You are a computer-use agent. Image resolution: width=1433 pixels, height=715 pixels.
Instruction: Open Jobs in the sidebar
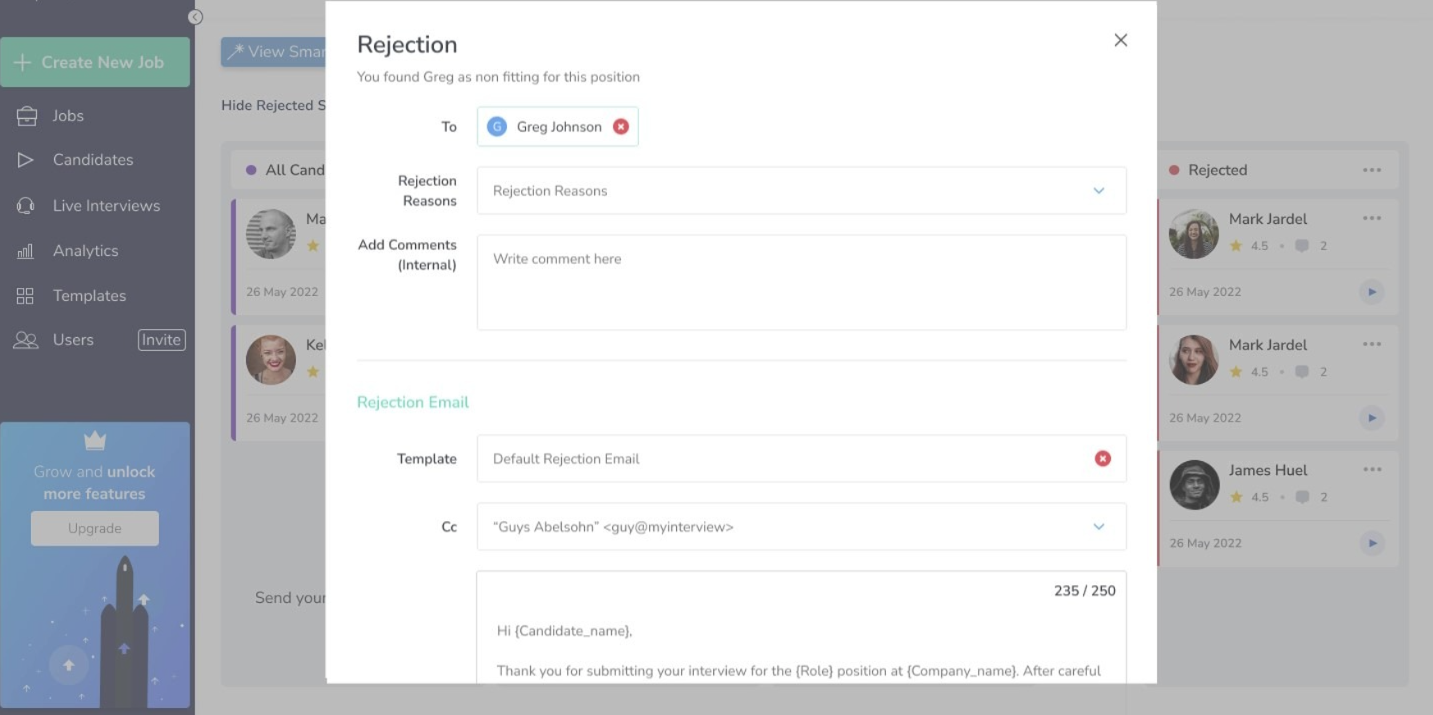point(68,116)
